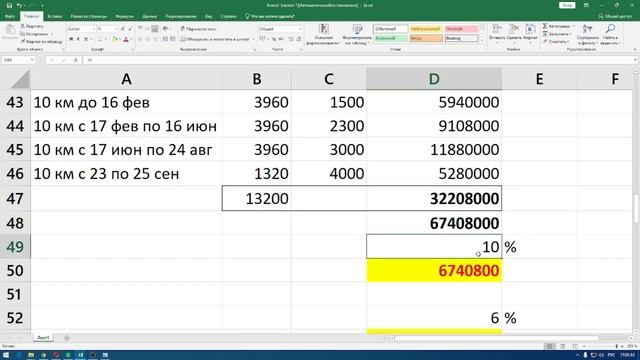Open the Данные ribbon tab
The width and height of the screenshot is (640, 360).
pyautogui.click(x=149, y=16)
